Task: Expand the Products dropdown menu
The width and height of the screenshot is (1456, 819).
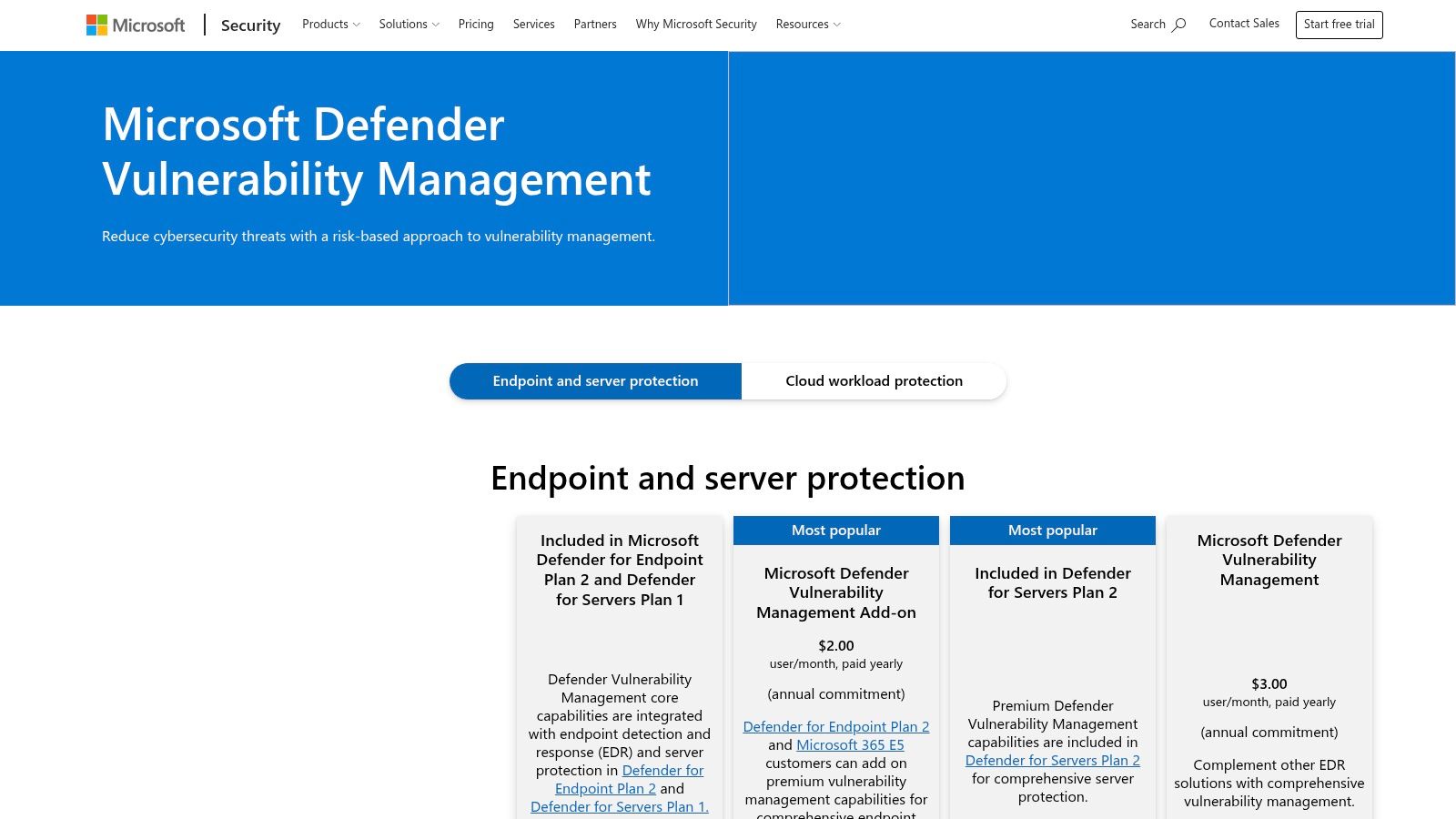Action: 331,24
